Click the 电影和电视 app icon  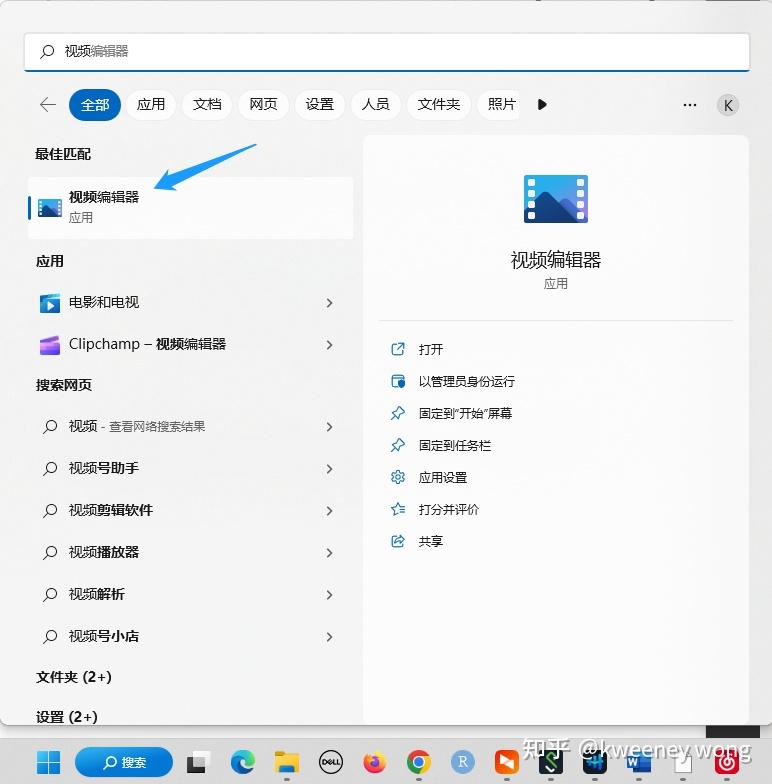(50, 303)
